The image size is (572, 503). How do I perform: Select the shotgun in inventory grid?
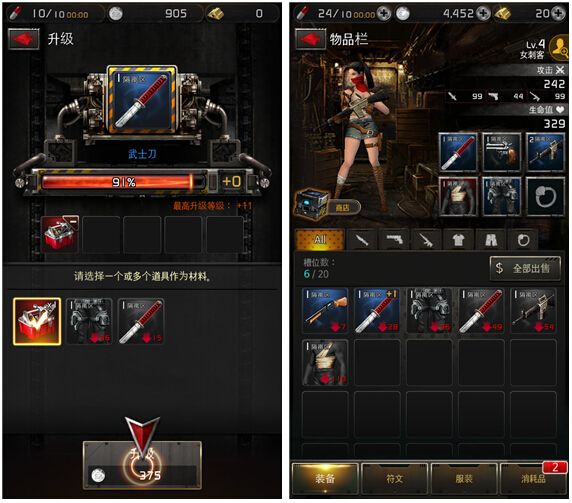(x=325, y=310)
